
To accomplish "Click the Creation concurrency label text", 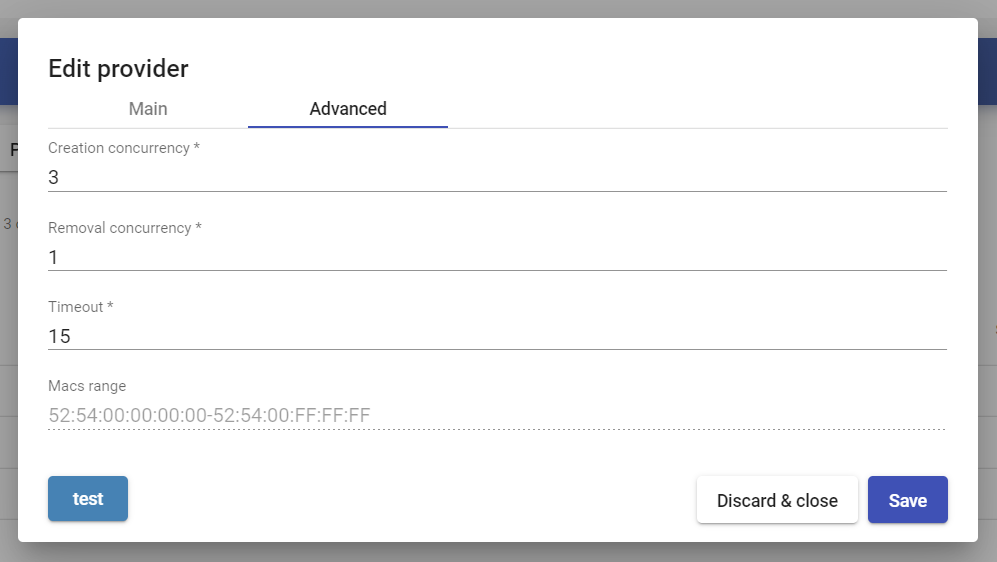I will tap(124, 148).
